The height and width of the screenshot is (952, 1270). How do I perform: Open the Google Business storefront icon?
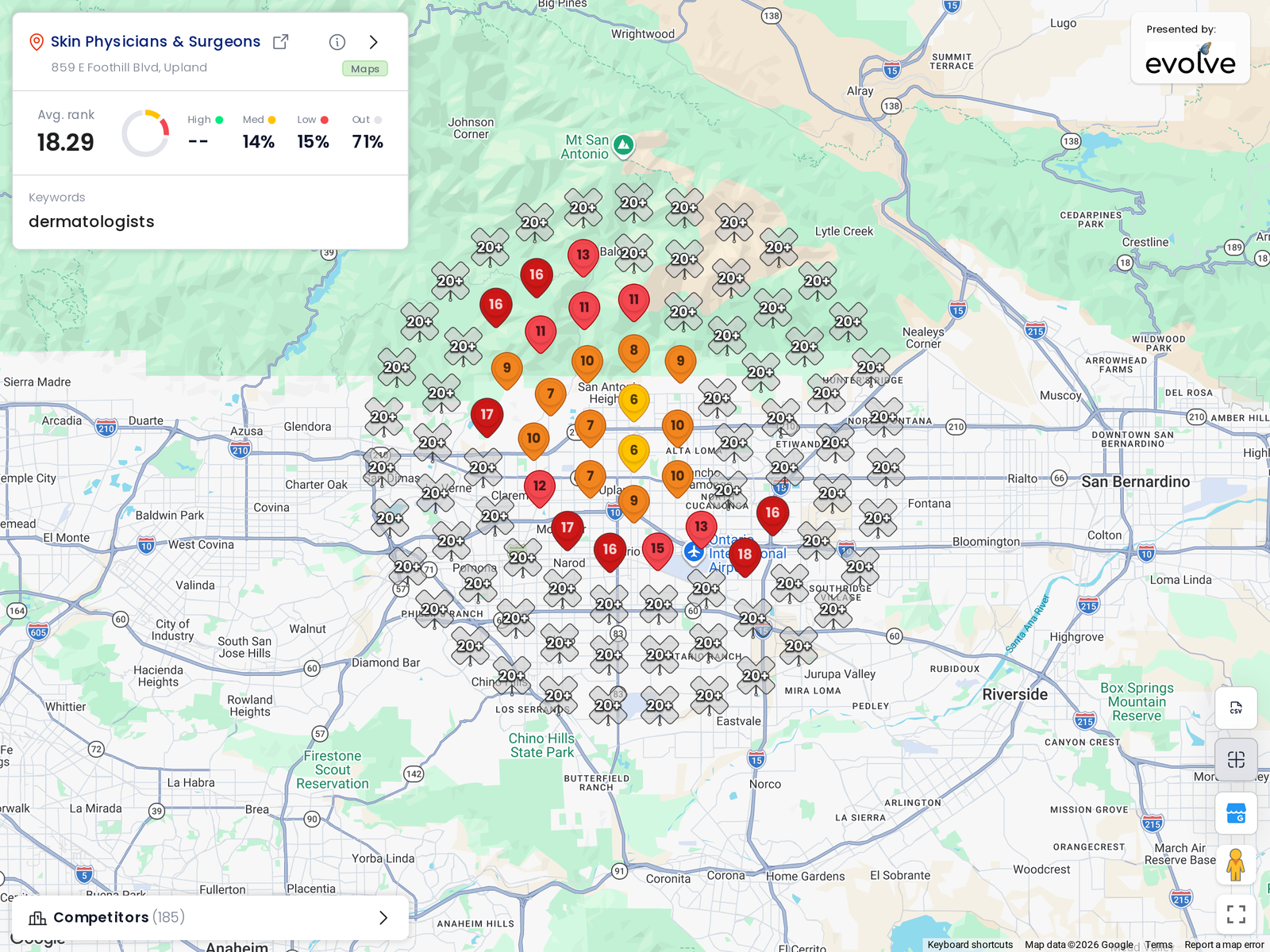1236,813
